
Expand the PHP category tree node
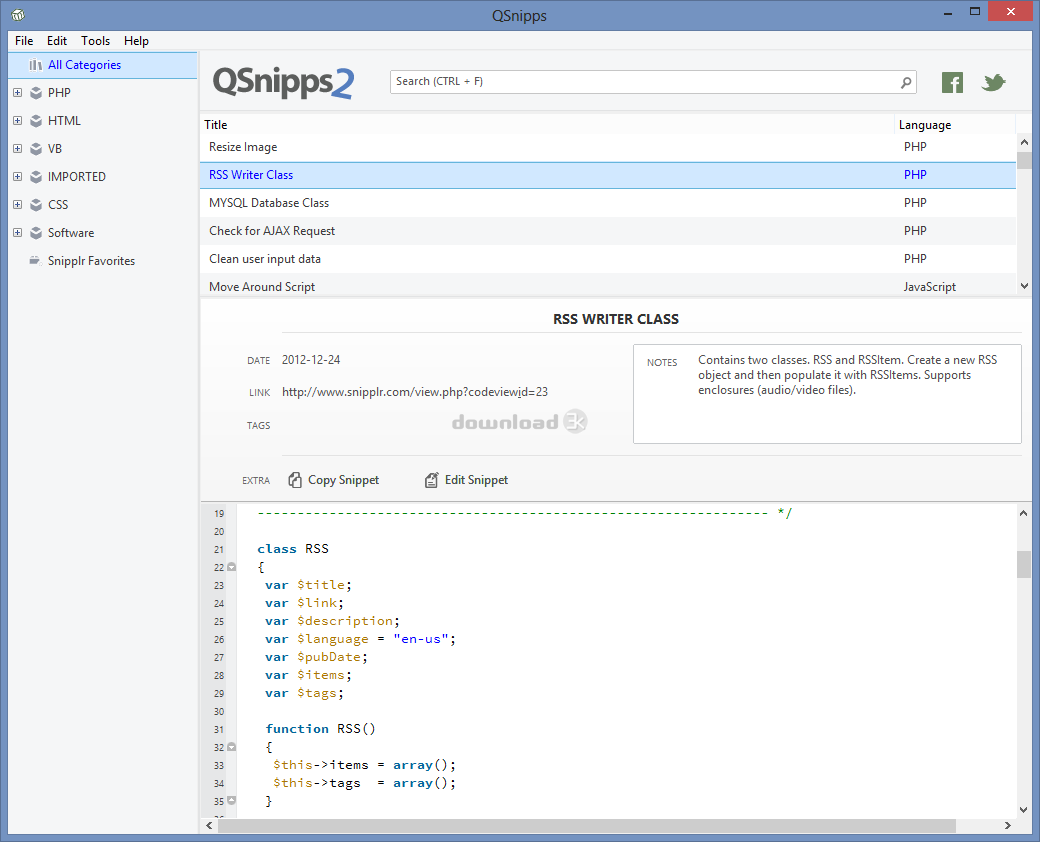pos(17,93)
